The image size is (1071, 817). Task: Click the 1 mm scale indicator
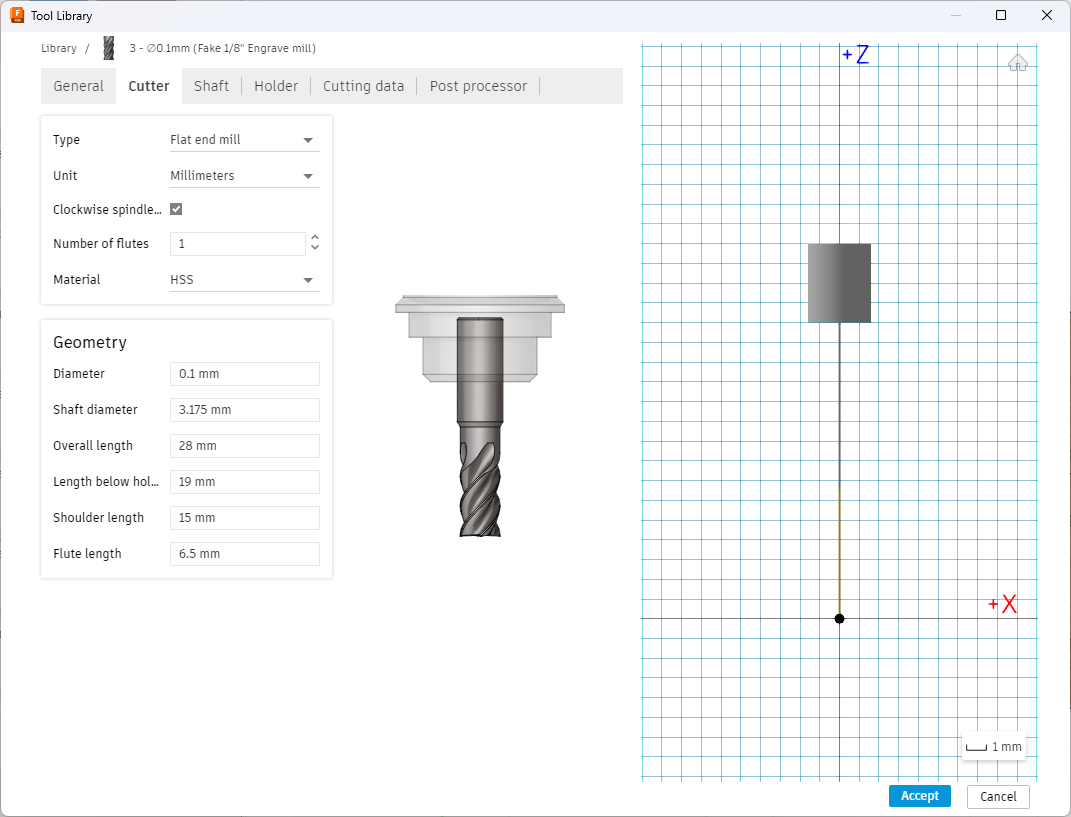[x=994, y=747]
